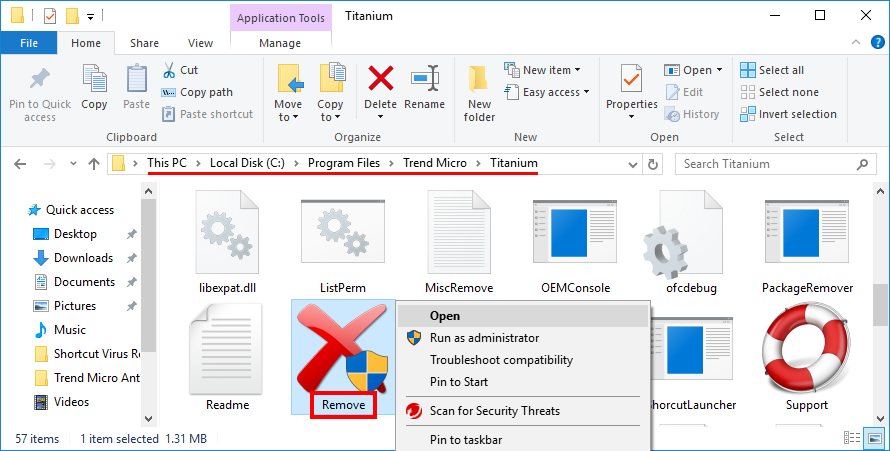Click Cut in the Clipboard group
Viewport: 890px width, 451px height.
click(180, 70)
